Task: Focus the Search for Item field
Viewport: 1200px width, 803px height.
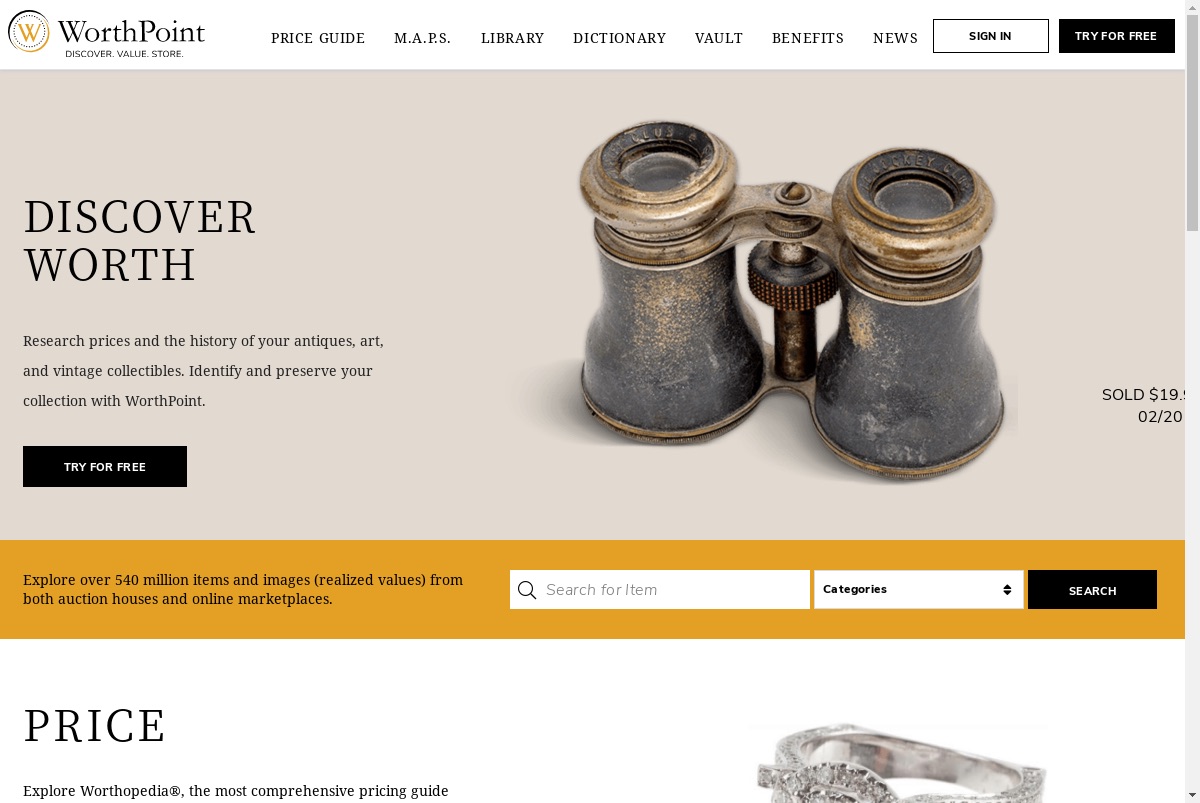Action: point(660,590)
